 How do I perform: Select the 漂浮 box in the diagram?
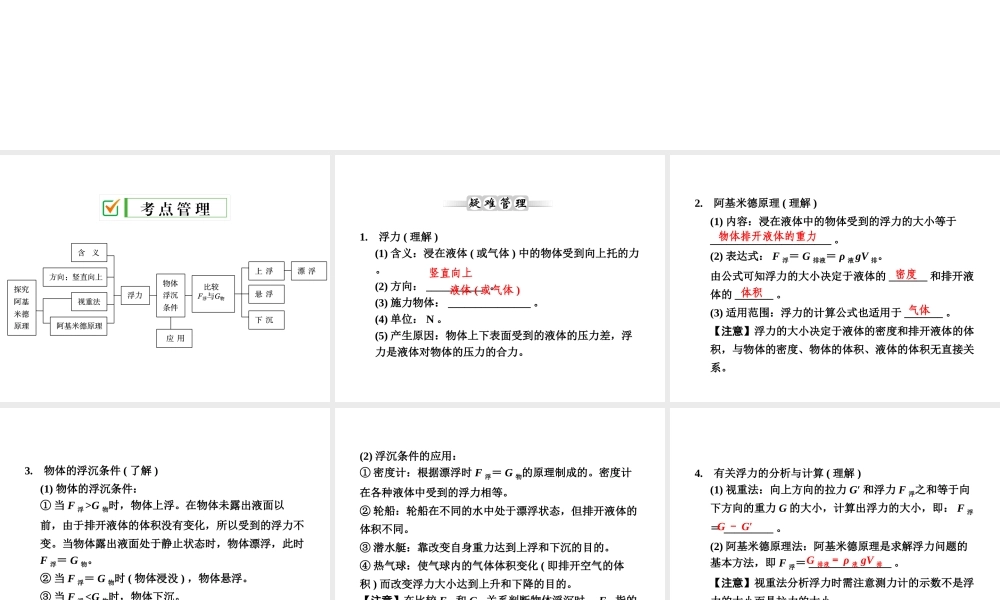click(309, 271)
